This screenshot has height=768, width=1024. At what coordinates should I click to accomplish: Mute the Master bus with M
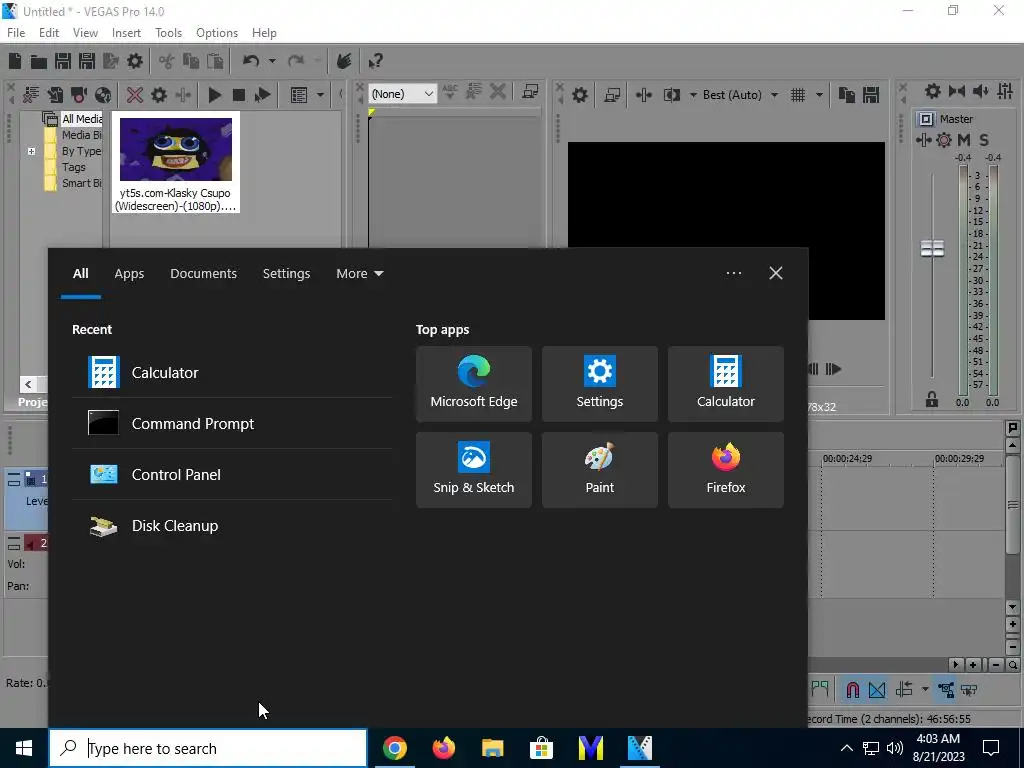pyautogui.click(x=964, y=140)
